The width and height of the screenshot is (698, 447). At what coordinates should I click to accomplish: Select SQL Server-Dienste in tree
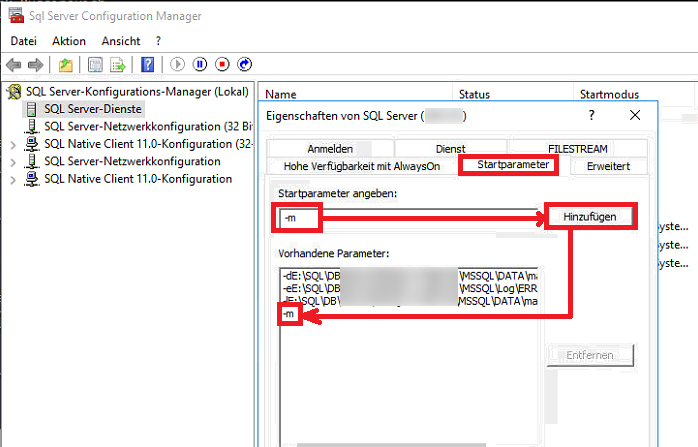click(x=93, y=109)
